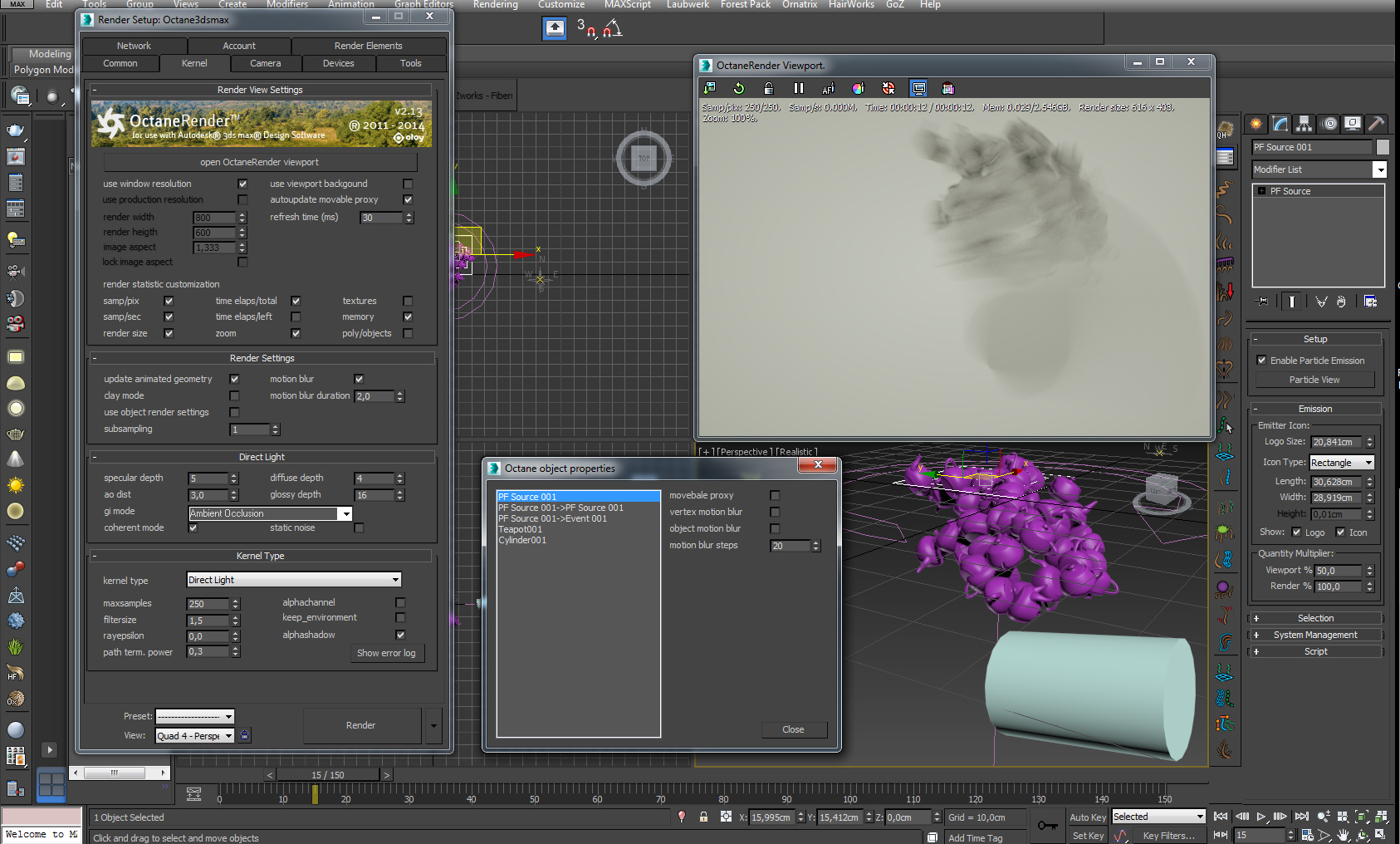Viewport: 1400px width, 844px height.
Task: Toggle 'use window resolution' checkbox
Action: tap(242, 184)
